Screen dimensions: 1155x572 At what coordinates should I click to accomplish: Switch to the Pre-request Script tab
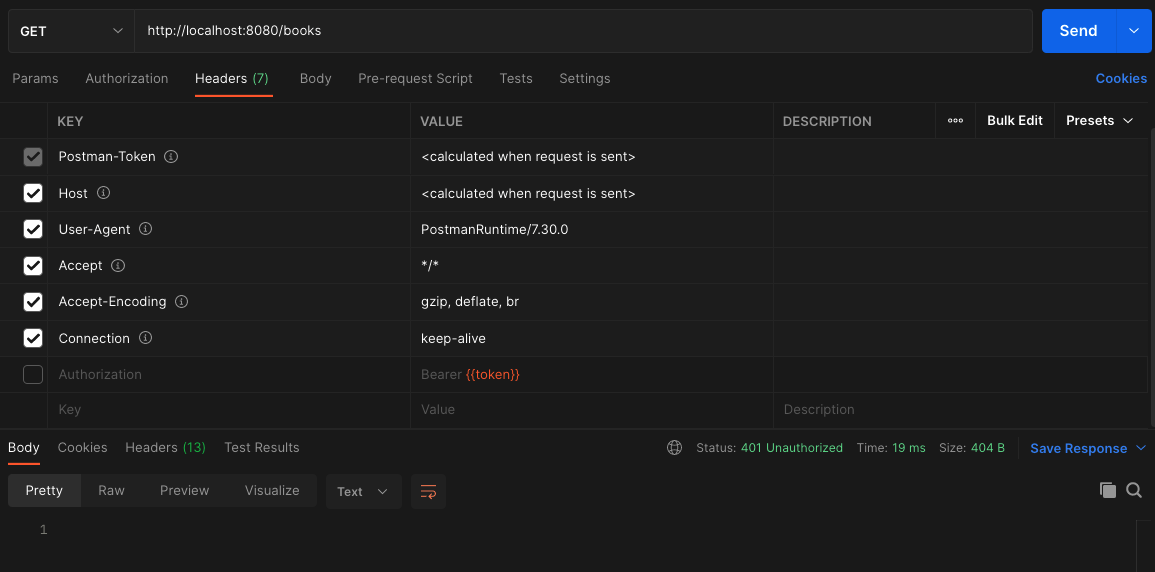pos(415,78)
